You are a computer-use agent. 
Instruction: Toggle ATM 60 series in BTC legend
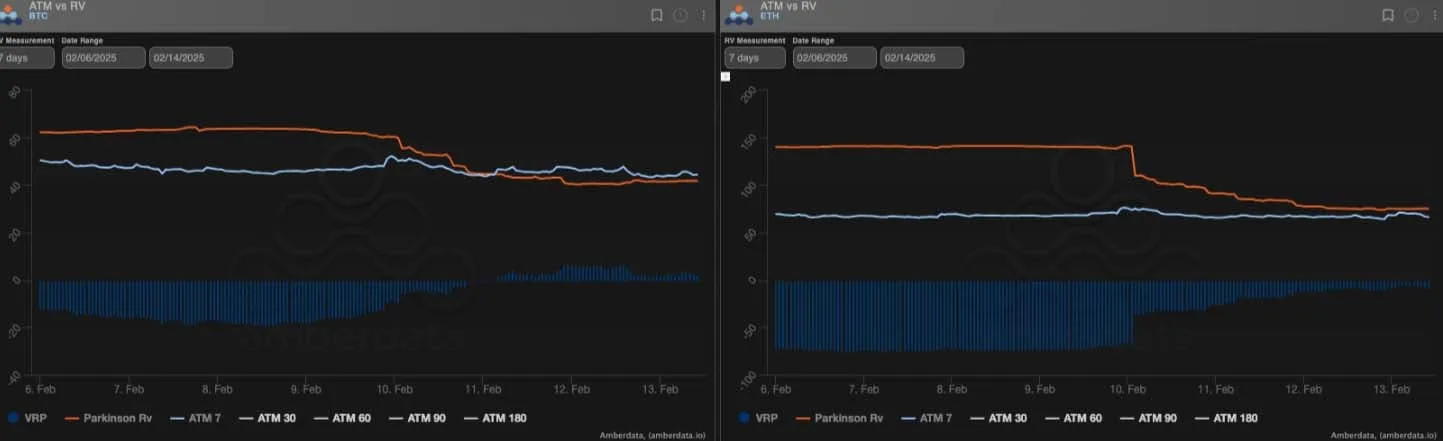342,418
